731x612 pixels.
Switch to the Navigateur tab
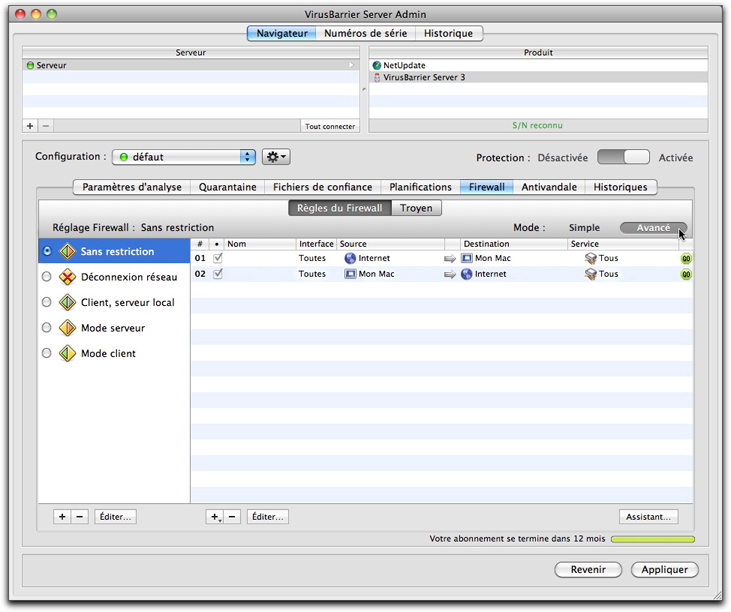[282, 34]
